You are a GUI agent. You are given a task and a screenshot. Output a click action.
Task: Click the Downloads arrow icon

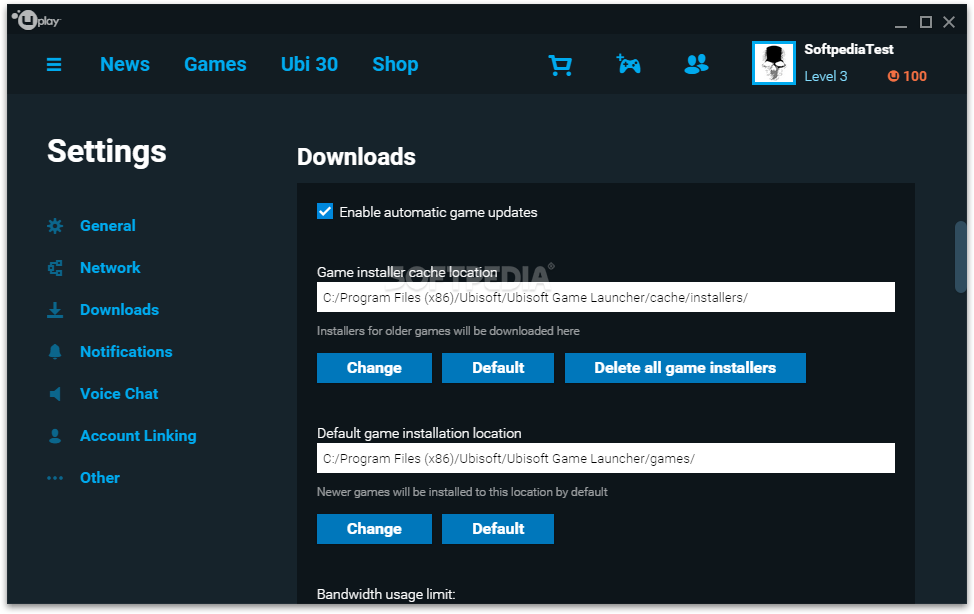(55, 310)
